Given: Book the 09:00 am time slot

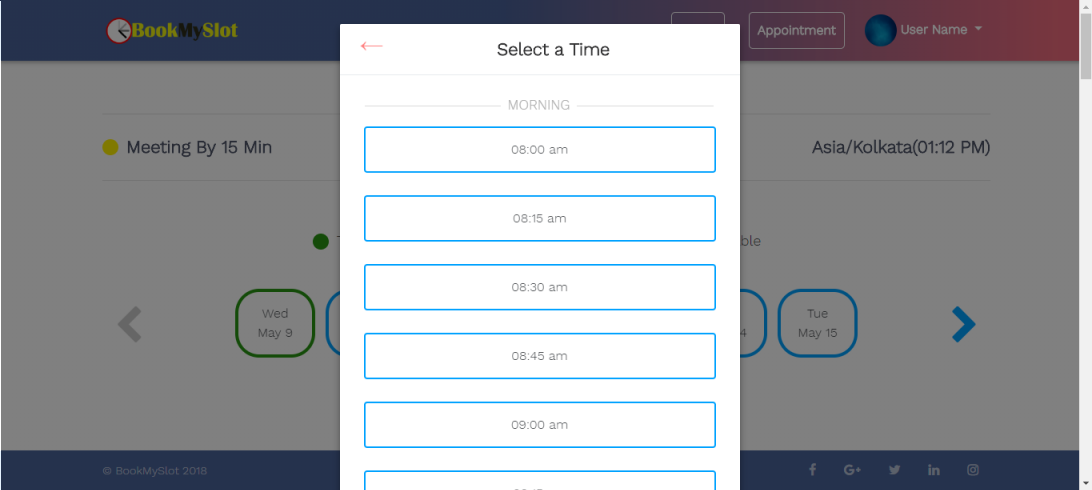Looking at the screenshot, I should point(539,425).
